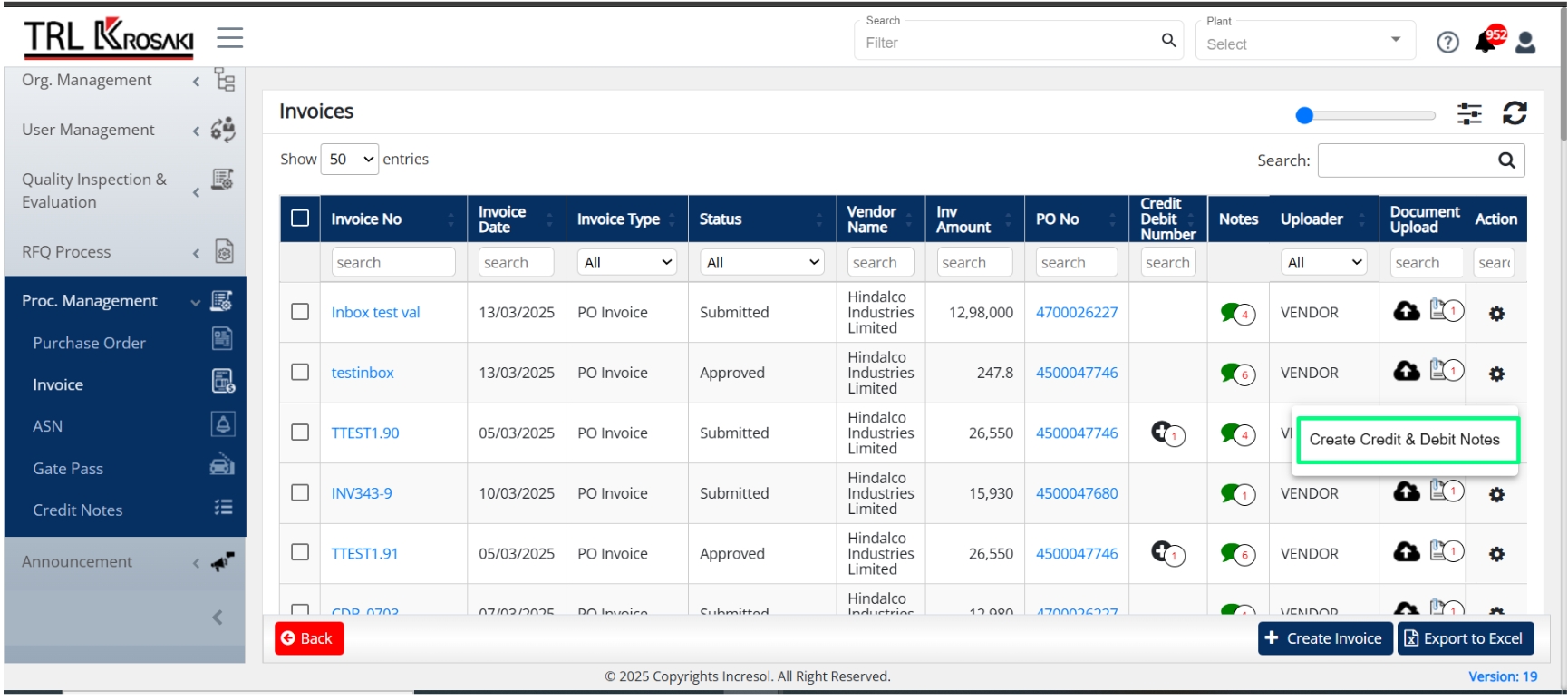Open the Status filter dropdown
The width and height of the screenshot is (1568, 700).
(761, 262)
